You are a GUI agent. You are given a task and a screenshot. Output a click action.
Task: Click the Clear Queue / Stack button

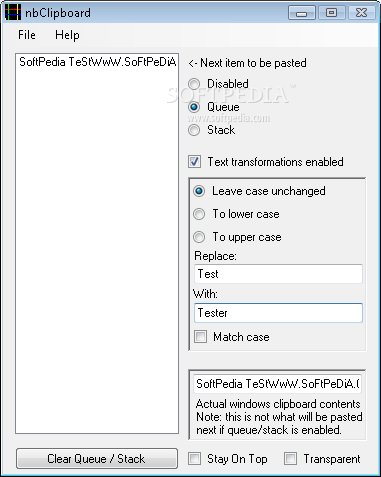tap(97, 459)
